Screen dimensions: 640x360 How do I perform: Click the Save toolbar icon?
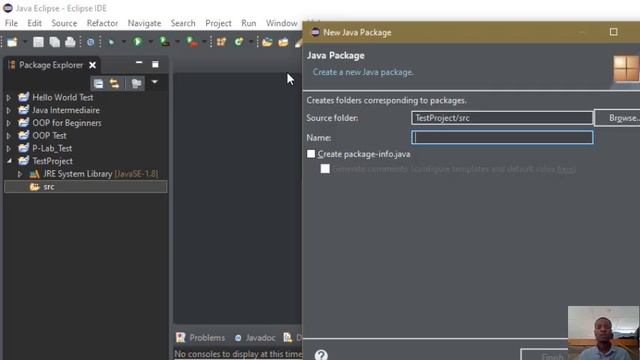(38, 42)
